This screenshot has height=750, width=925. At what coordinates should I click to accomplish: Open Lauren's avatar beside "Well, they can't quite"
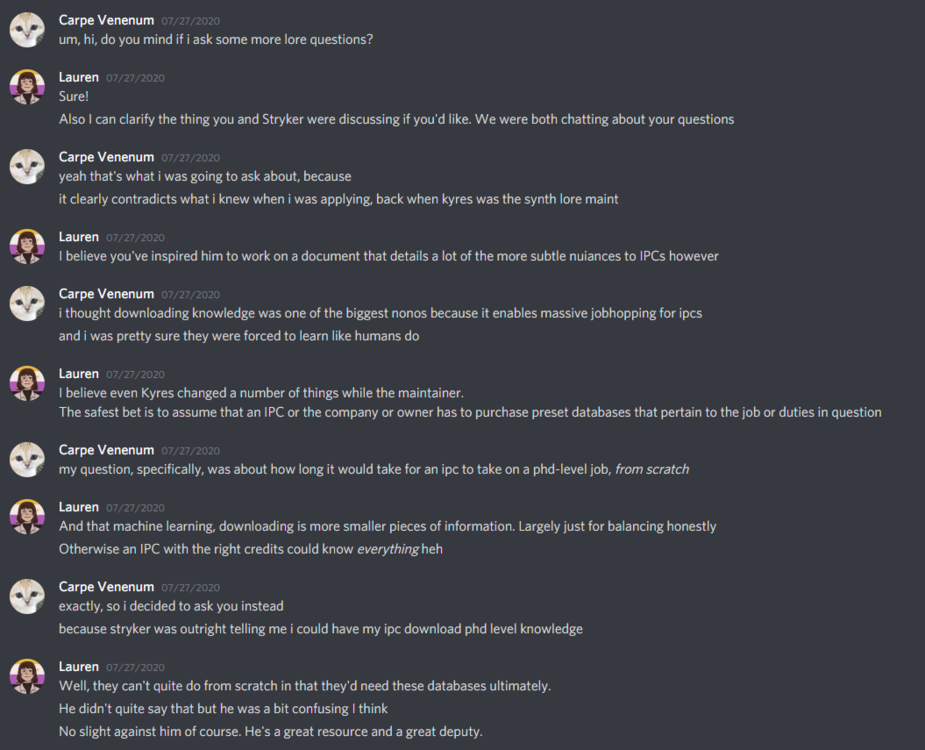(27, 676)
